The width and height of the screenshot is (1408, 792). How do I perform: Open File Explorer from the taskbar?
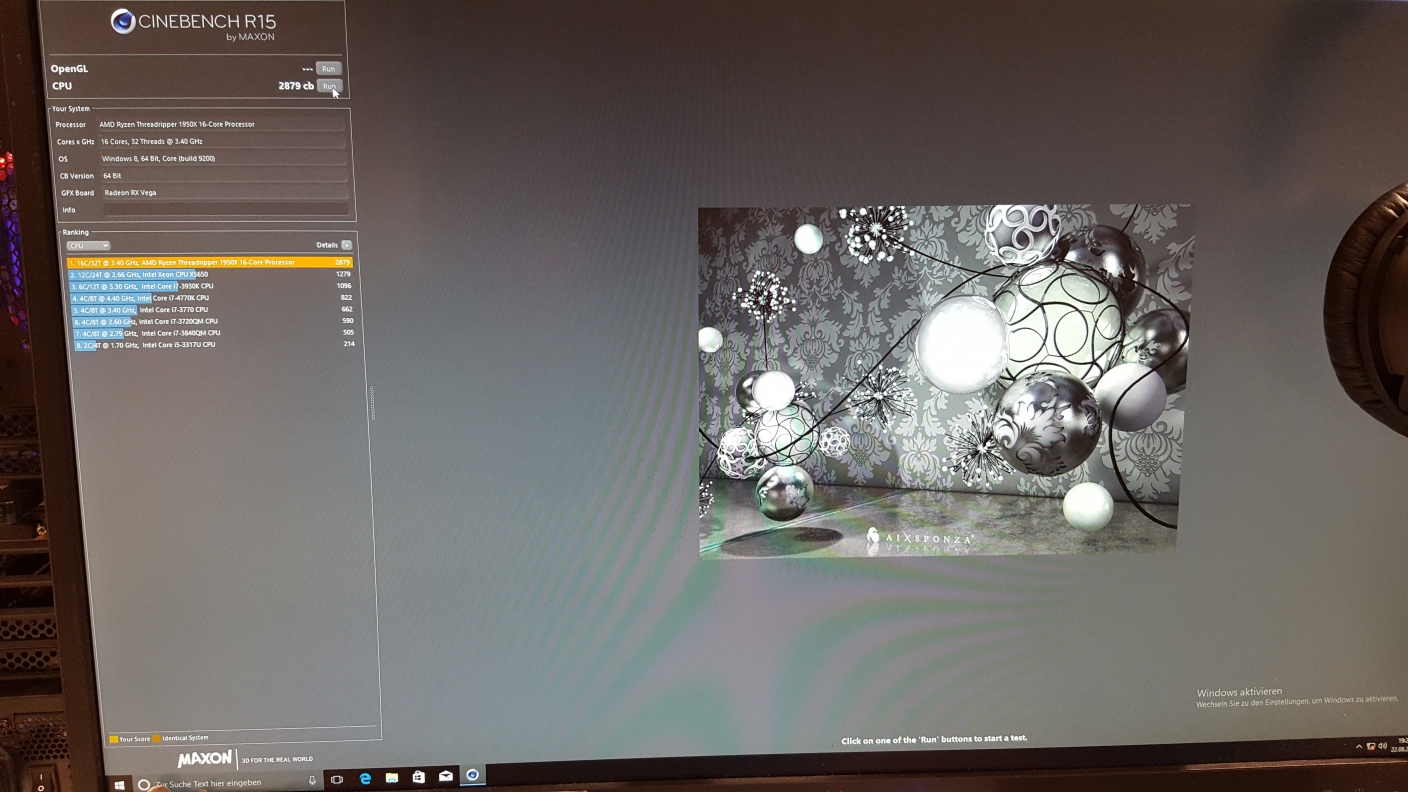pos(392,778)
